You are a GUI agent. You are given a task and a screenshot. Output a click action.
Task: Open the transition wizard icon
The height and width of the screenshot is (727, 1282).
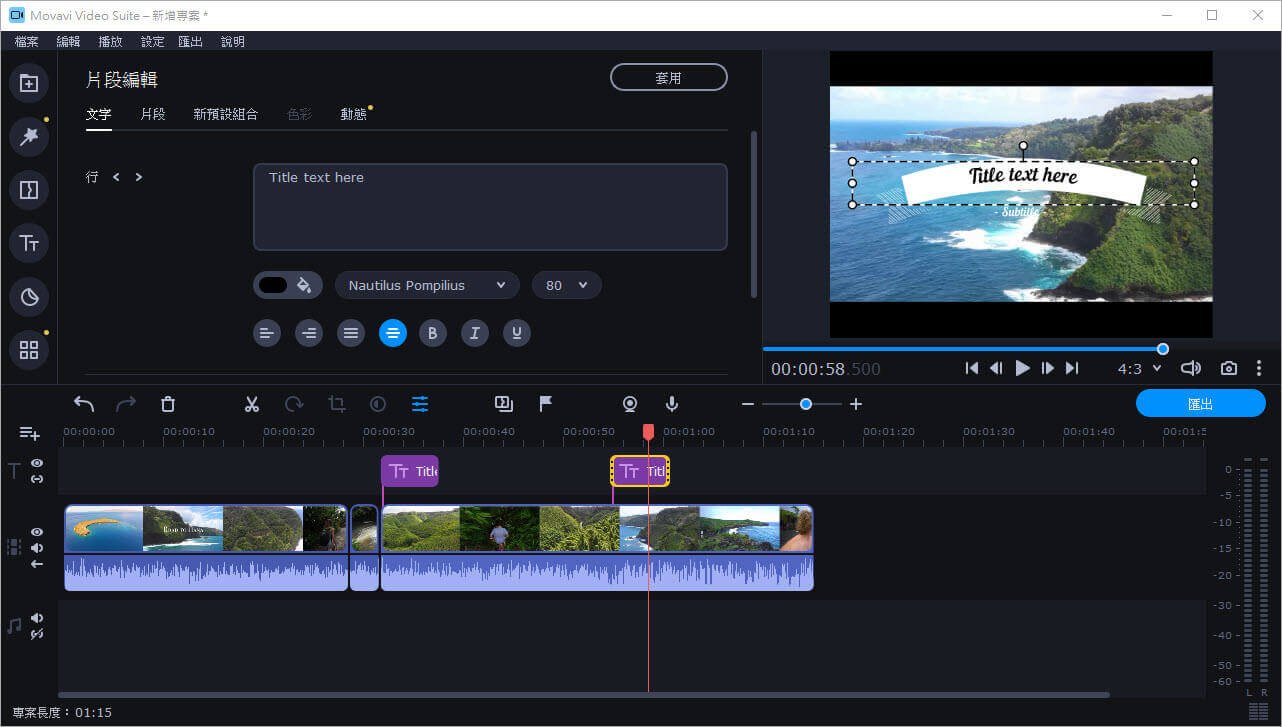coord(504,404)
